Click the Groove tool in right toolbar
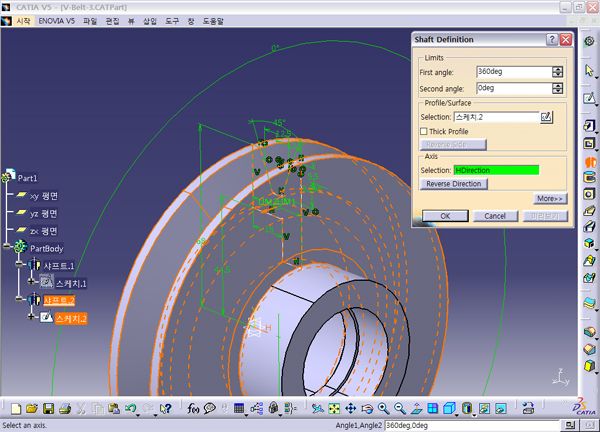This screenshot has width=600, height=432. pos(589,177)
